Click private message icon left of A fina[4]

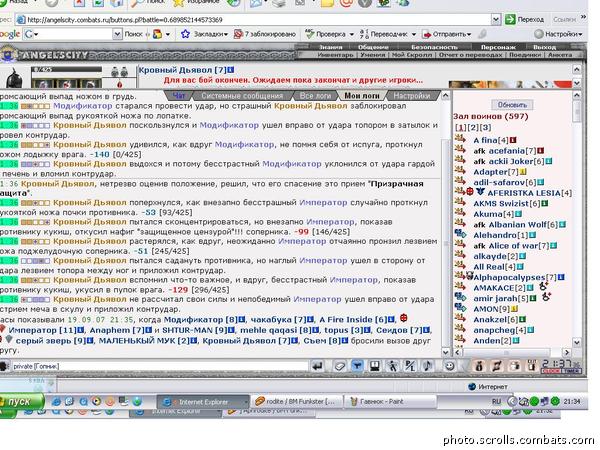point(460,140)
